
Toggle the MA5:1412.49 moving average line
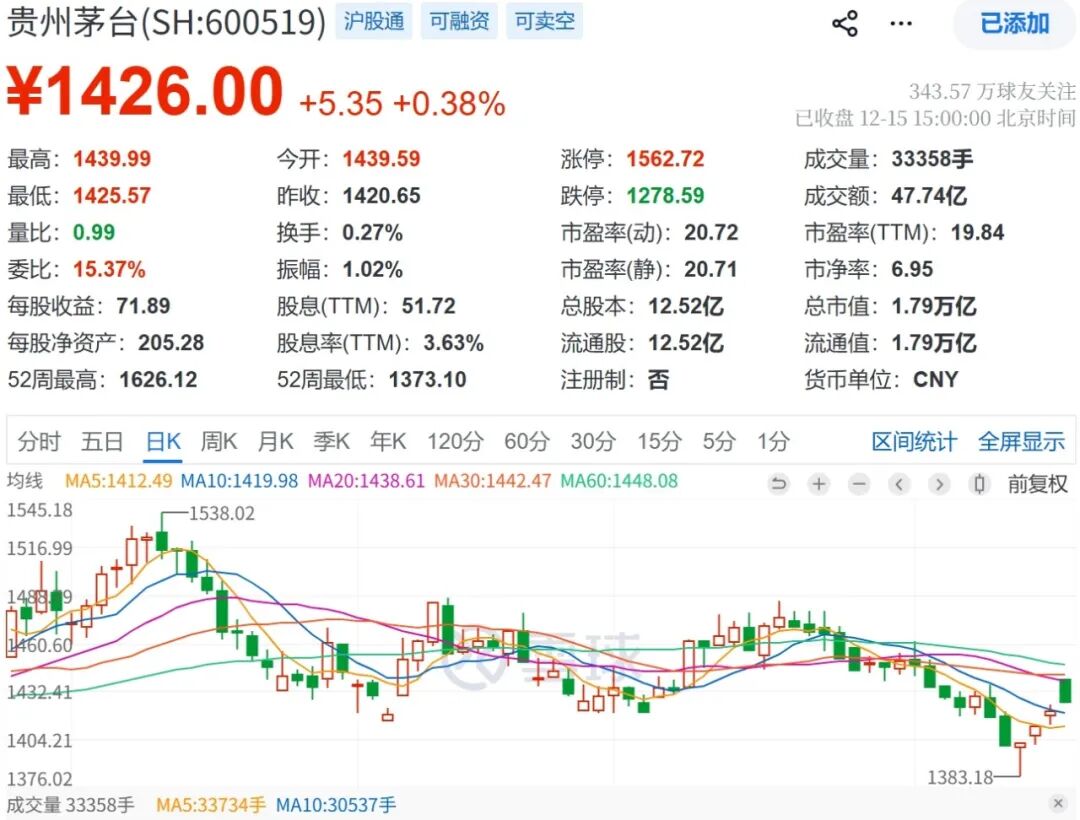(x=118, y=481)
